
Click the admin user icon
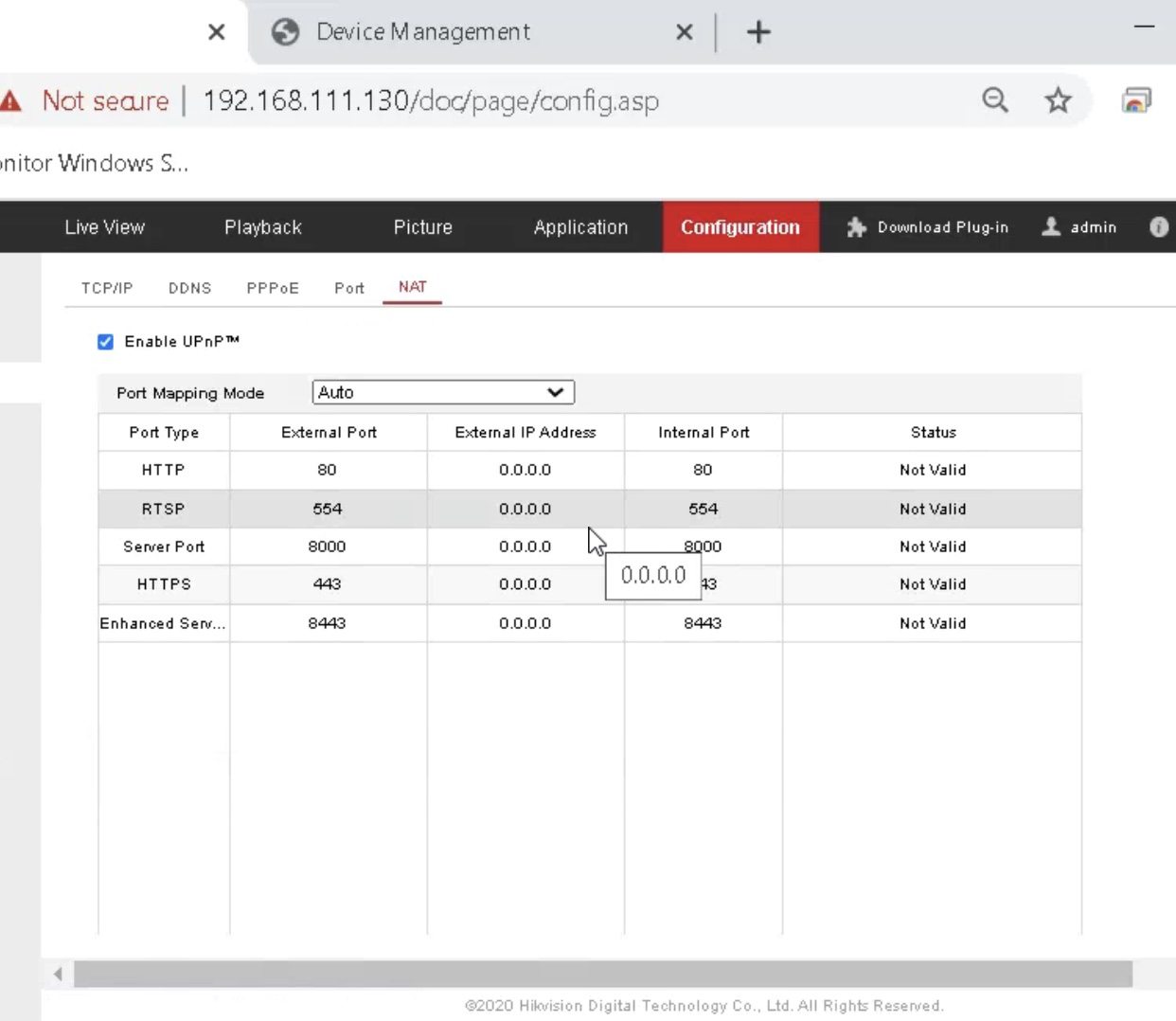coord(1051,226)
